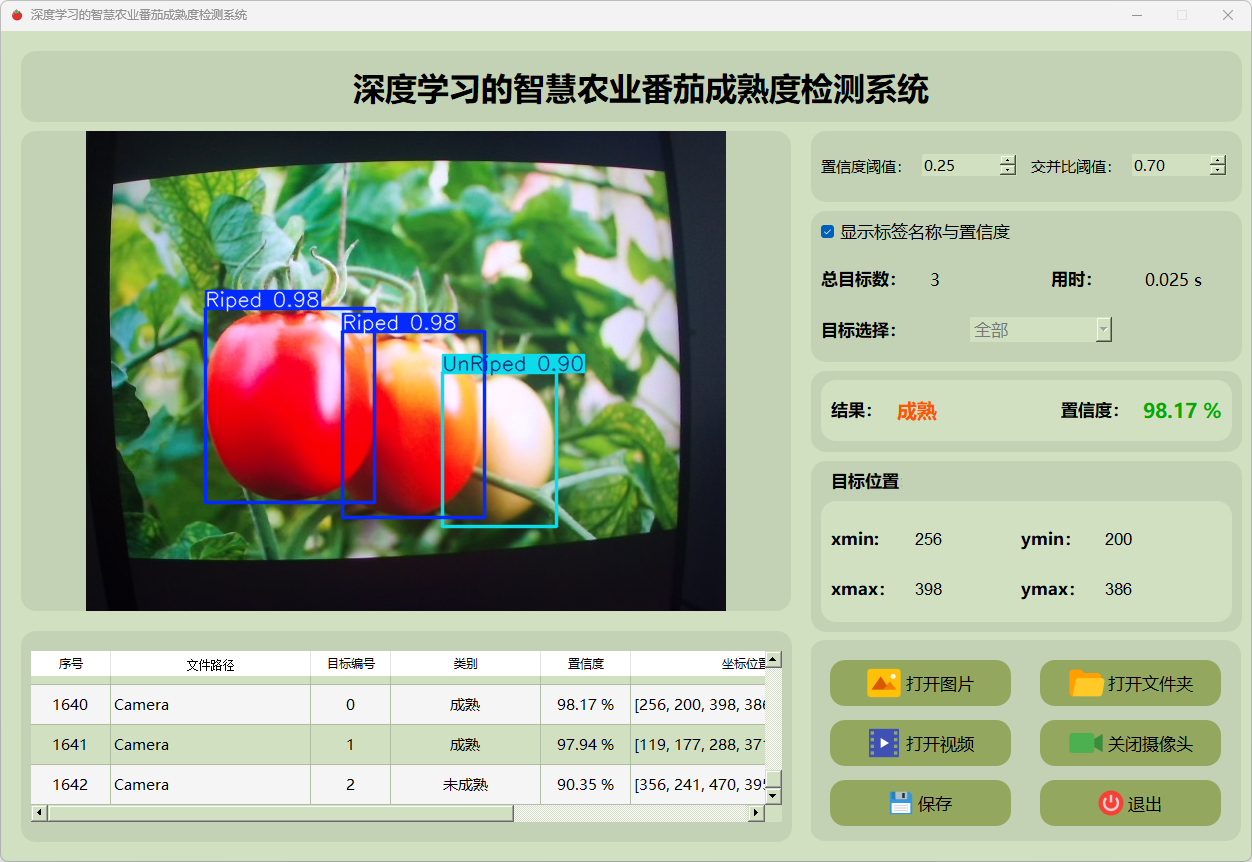1252x862 pixels.
Task: Increase the confidence threshold with up arrow
Action: tap(1007, 160)
